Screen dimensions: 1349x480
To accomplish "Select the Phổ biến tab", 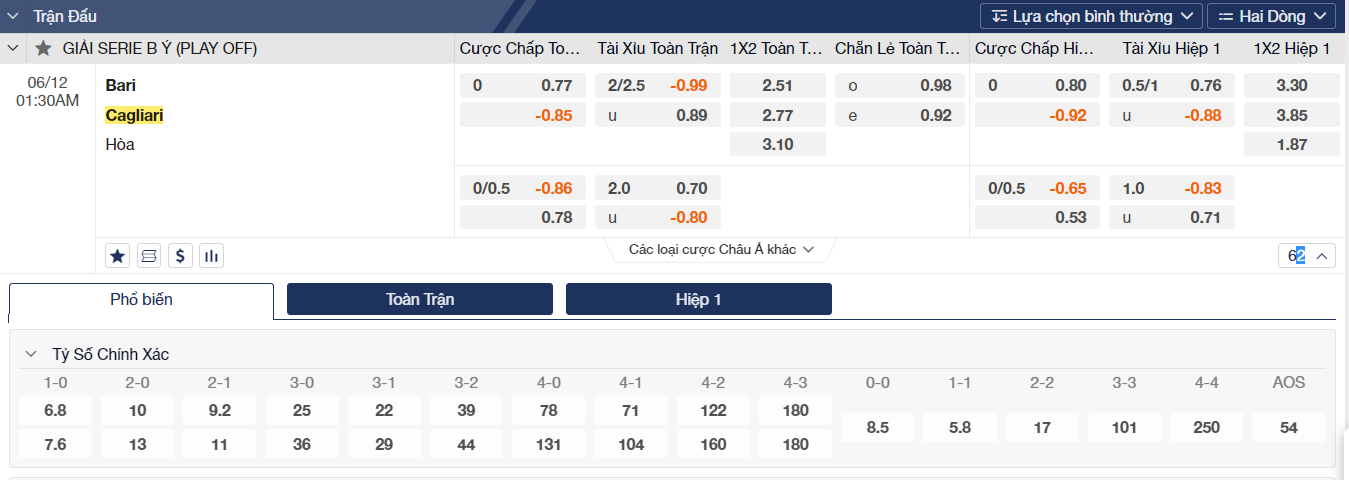I will (x=141, y=299).
